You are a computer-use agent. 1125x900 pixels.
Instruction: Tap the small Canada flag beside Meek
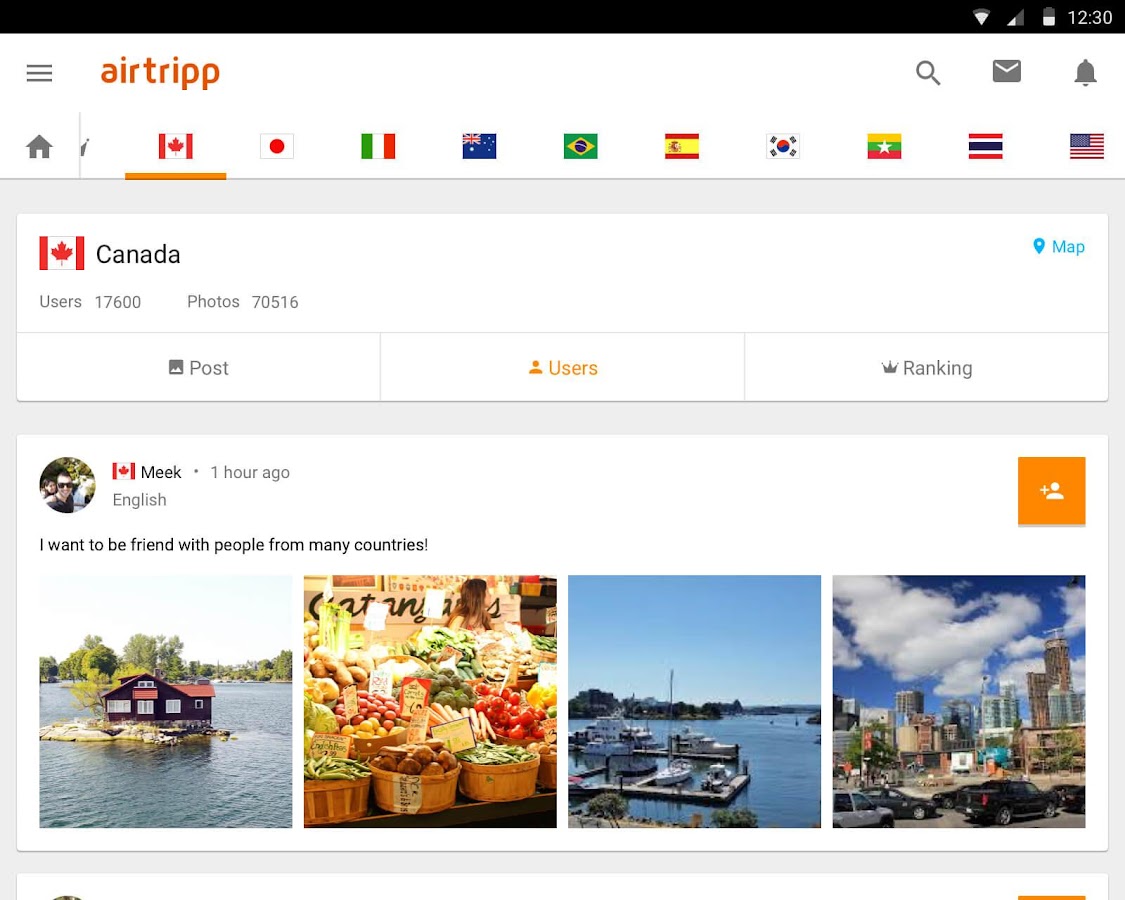pos(123,472)
